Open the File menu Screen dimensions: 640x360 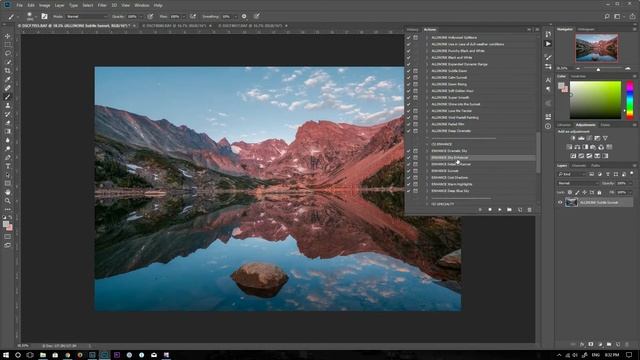tap(19, 5)
